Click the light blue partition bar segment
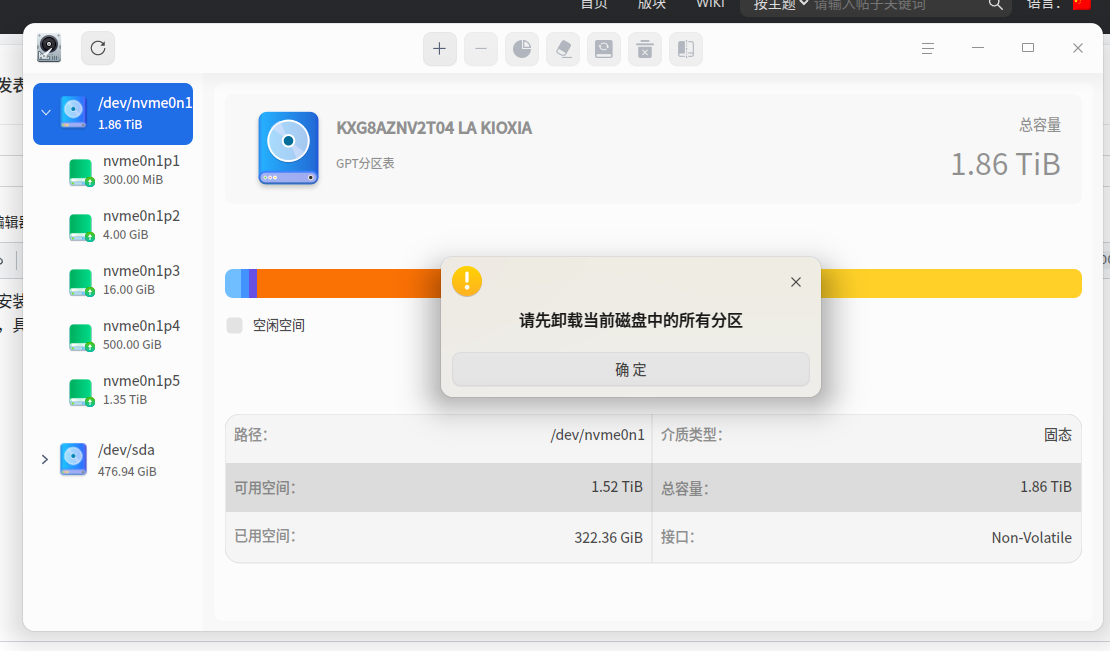This screenshot has width=1110, height=651. pyautogui.click(x=233, y=284)
